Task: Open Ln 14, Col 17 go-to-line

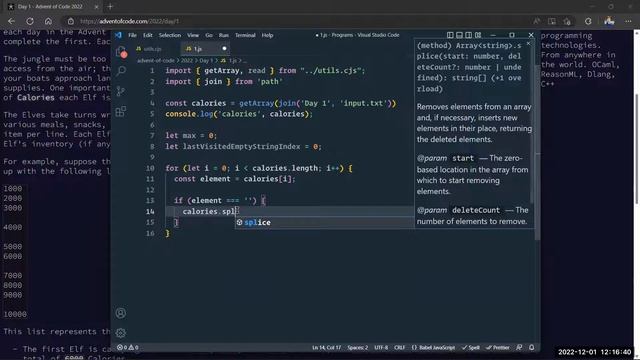Action: pyautogui.click(x=326, y=347)
